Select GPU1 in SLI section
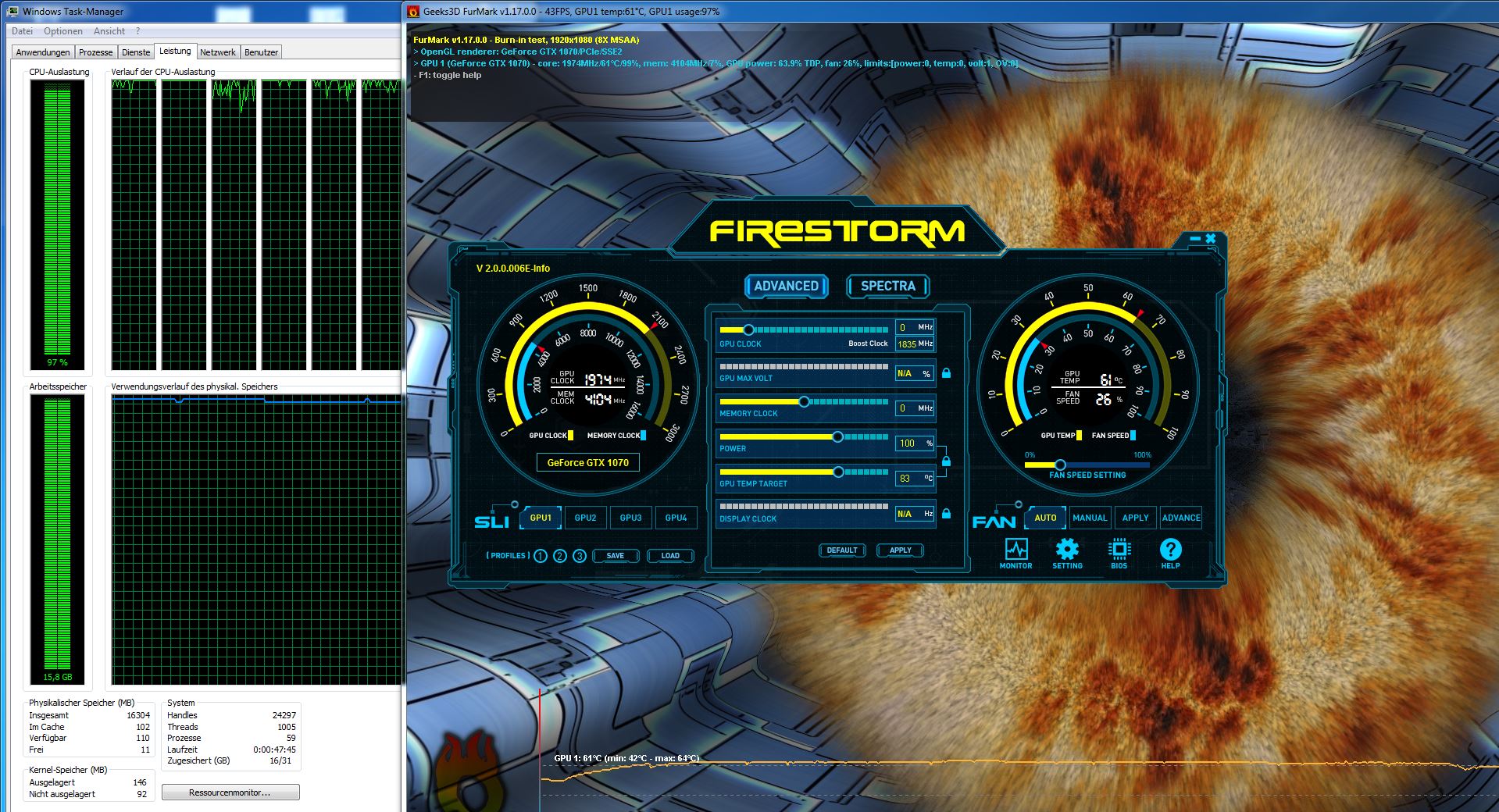The width and height of the screenshot is (1499, 812). 541,518
